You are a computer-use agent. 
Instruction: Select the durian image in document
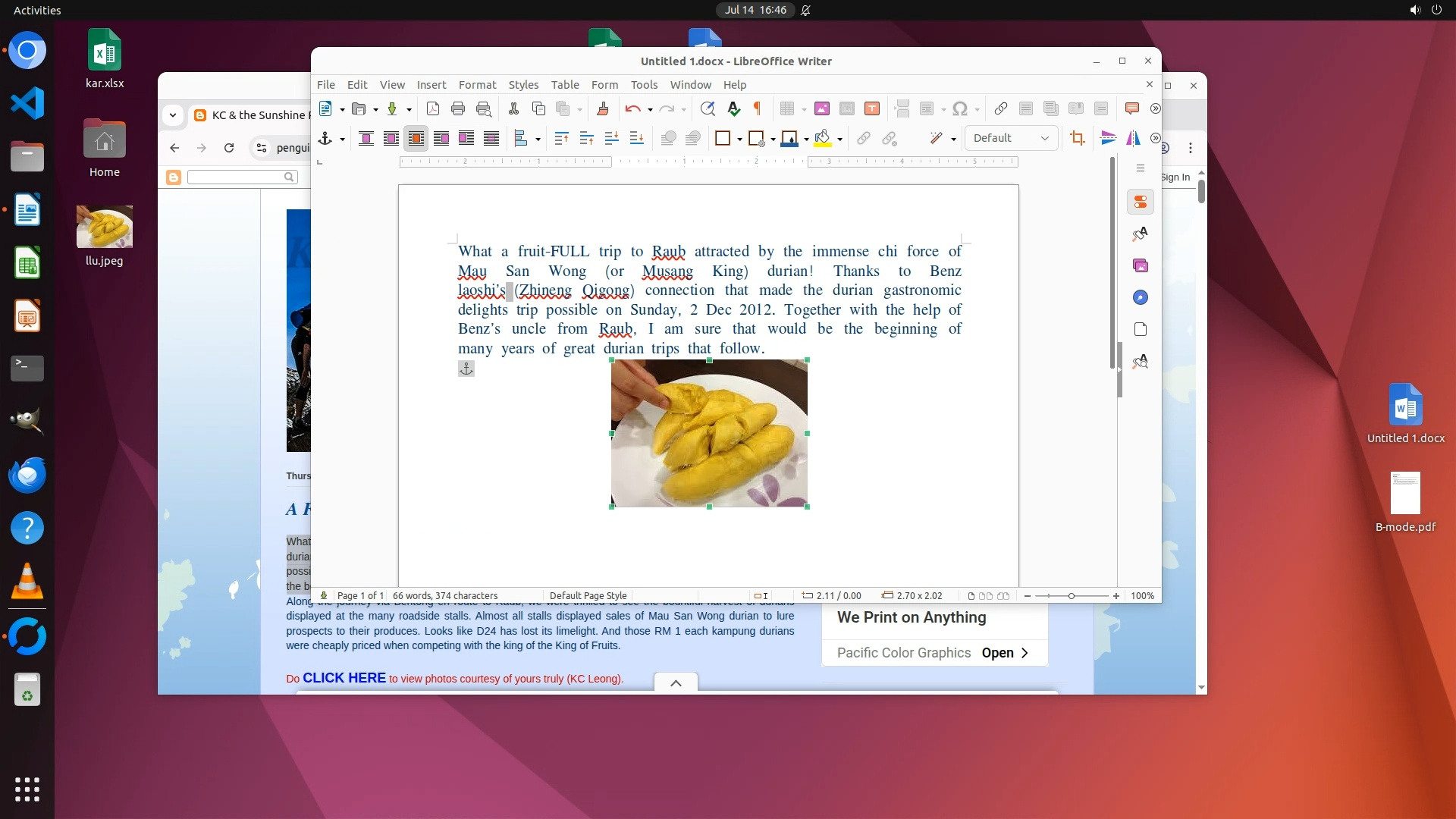pyautogui.click(x=709, y=433)
